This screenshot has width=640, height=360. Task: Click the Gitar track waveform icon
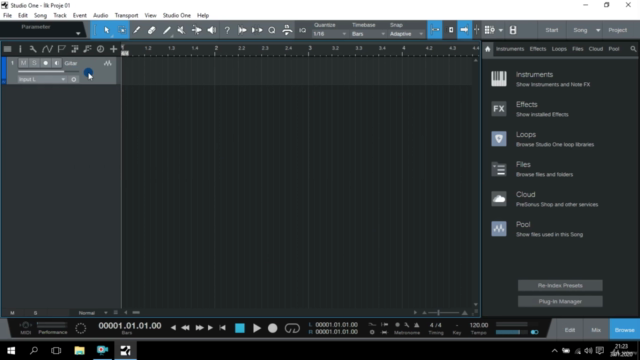point(107,63)
